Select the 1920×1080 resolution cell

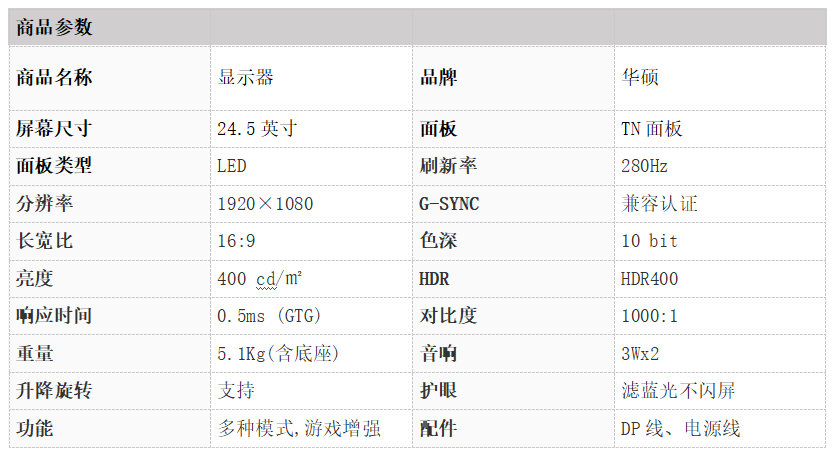311,204
